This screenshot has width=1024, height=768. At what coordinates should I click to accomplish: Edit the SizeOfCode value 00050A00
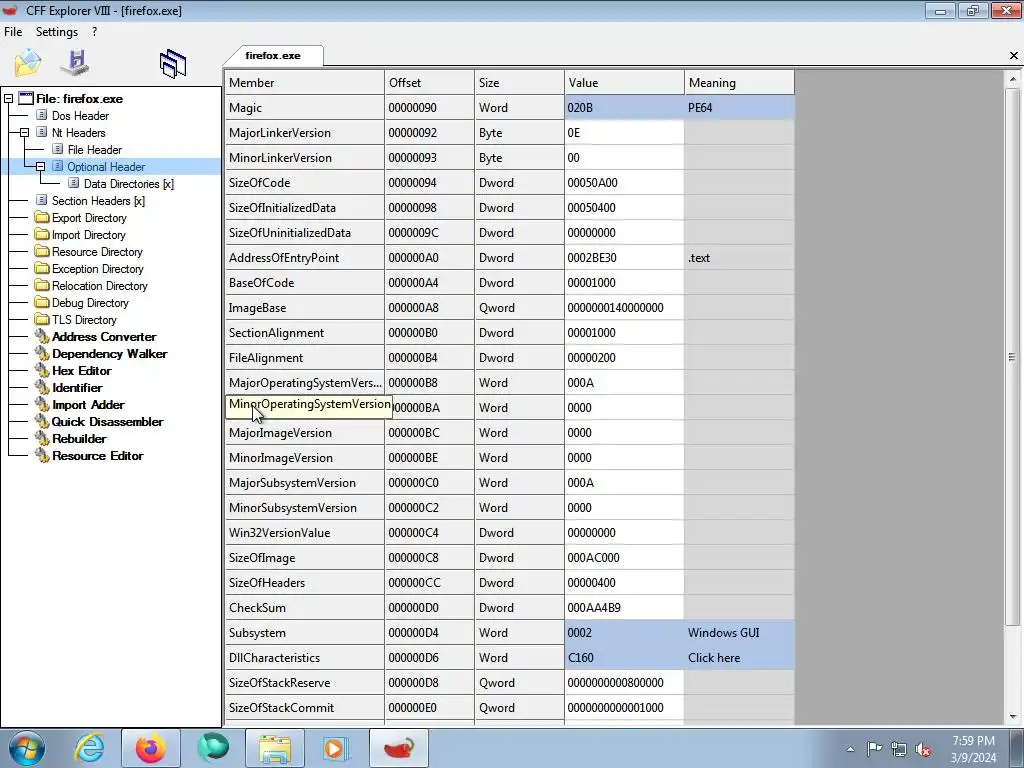tap(624, 183)
